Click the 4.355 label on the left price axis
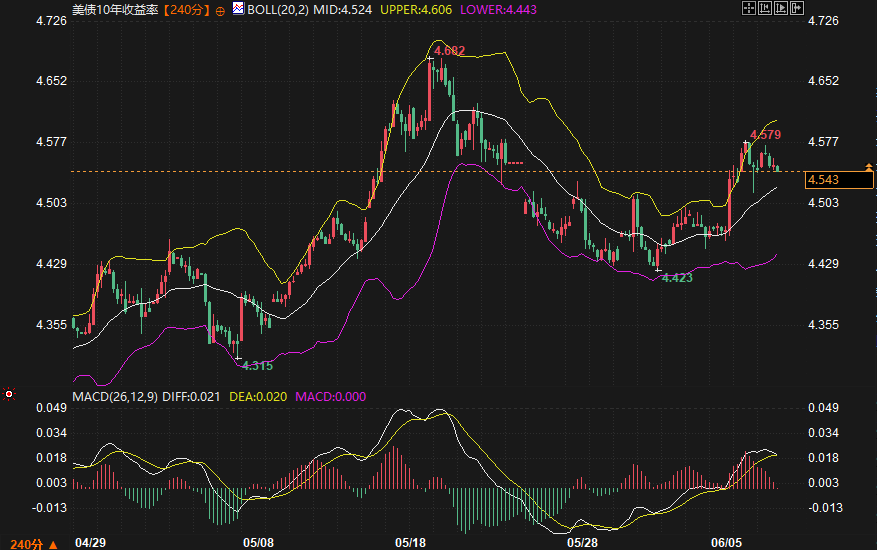This screenshot has height=550, width=877. click(x=51, y=325)
